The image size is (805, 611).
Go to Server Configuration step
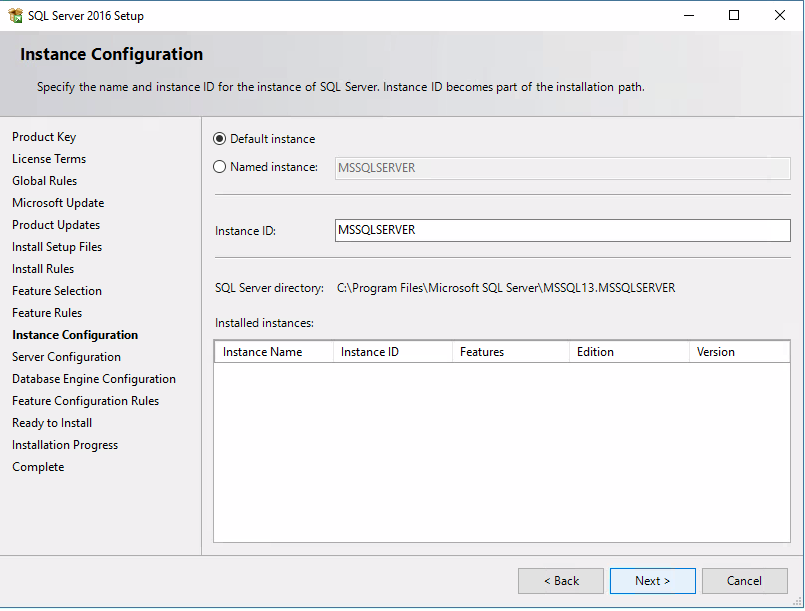pos(65,356)
